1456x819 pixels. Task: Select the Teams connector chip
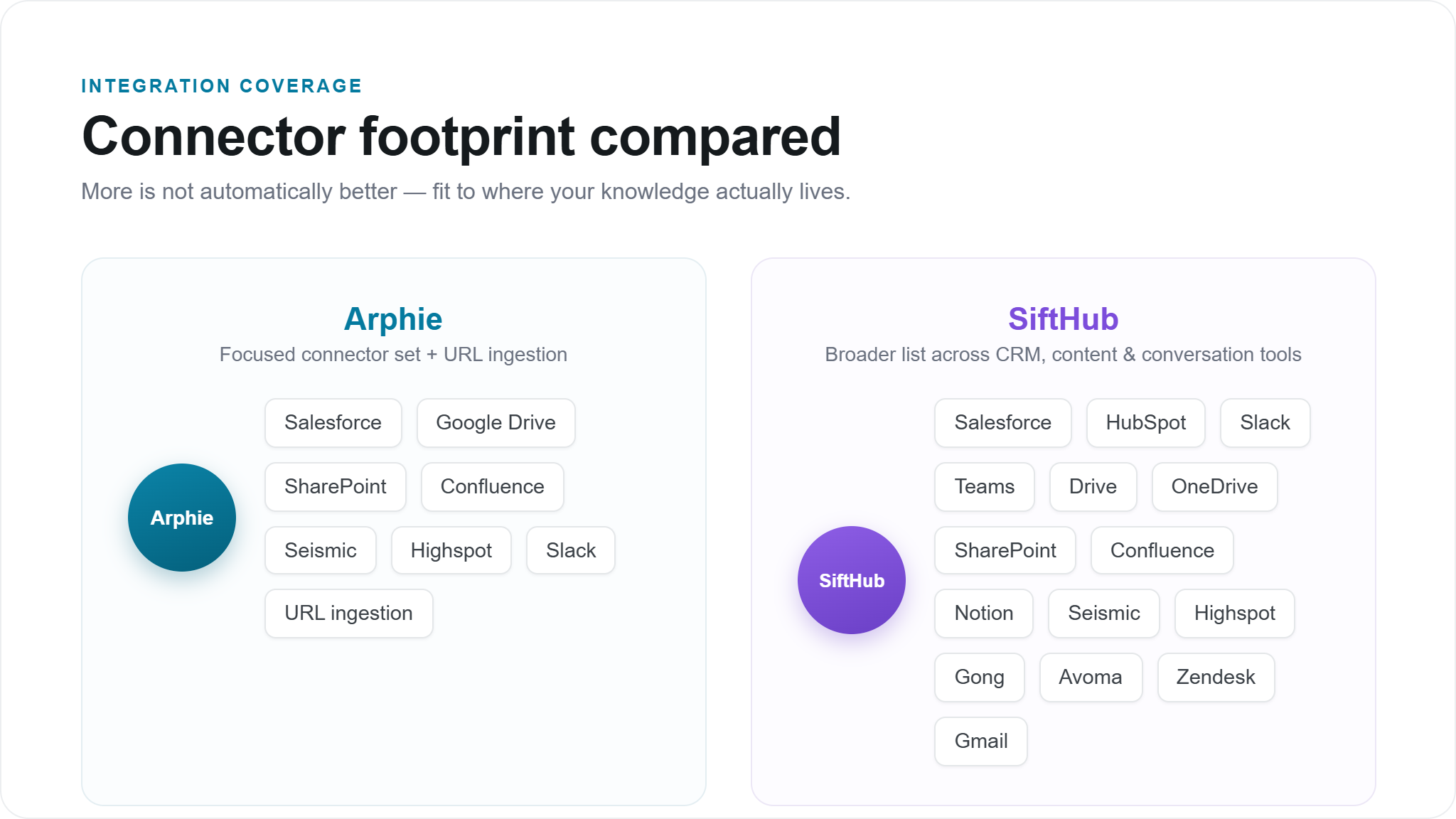985,487
